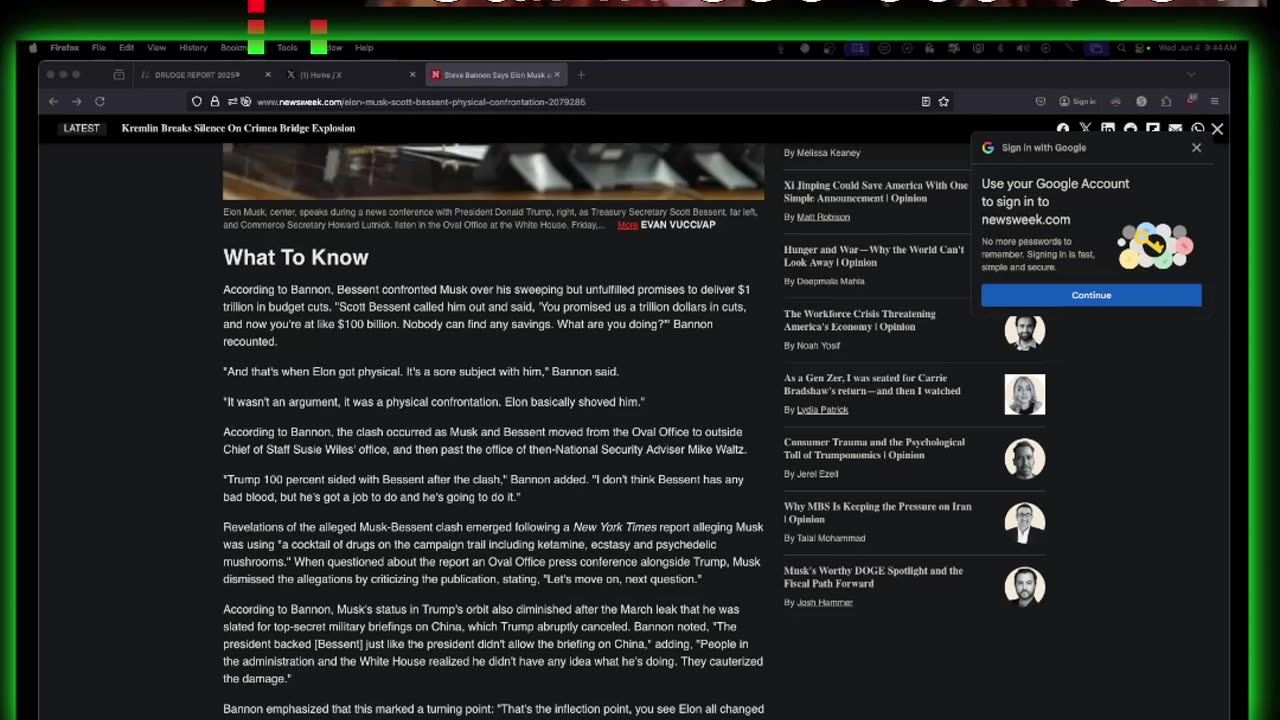Open The Workforce Crisis Threatening America's Economy

860,320
